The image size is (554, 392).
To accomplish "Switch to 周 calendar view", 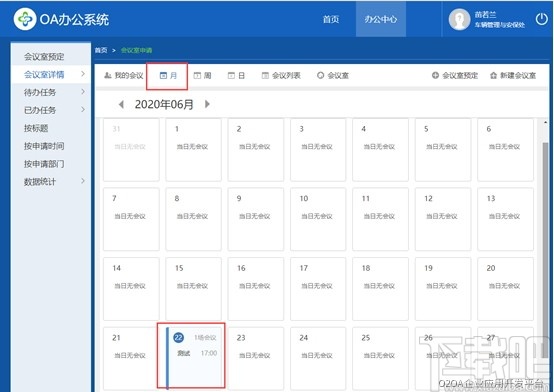I will click(x=202, y=75).
